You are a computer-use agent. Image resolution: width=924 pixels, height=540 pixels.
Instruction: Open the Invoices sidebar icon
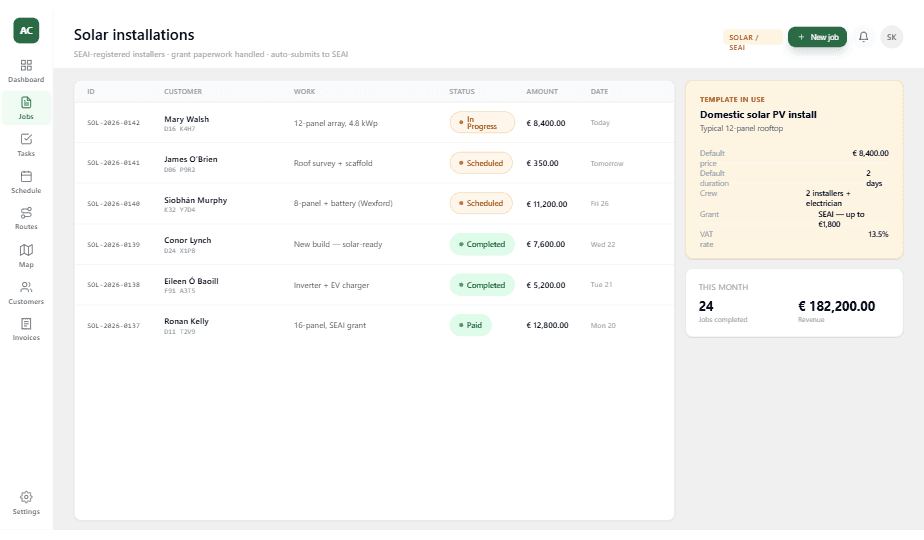[x=26, y=324]
